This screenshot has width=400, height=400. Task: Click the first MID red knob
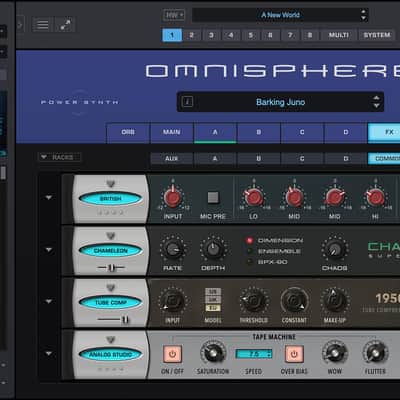click(294, 197)
